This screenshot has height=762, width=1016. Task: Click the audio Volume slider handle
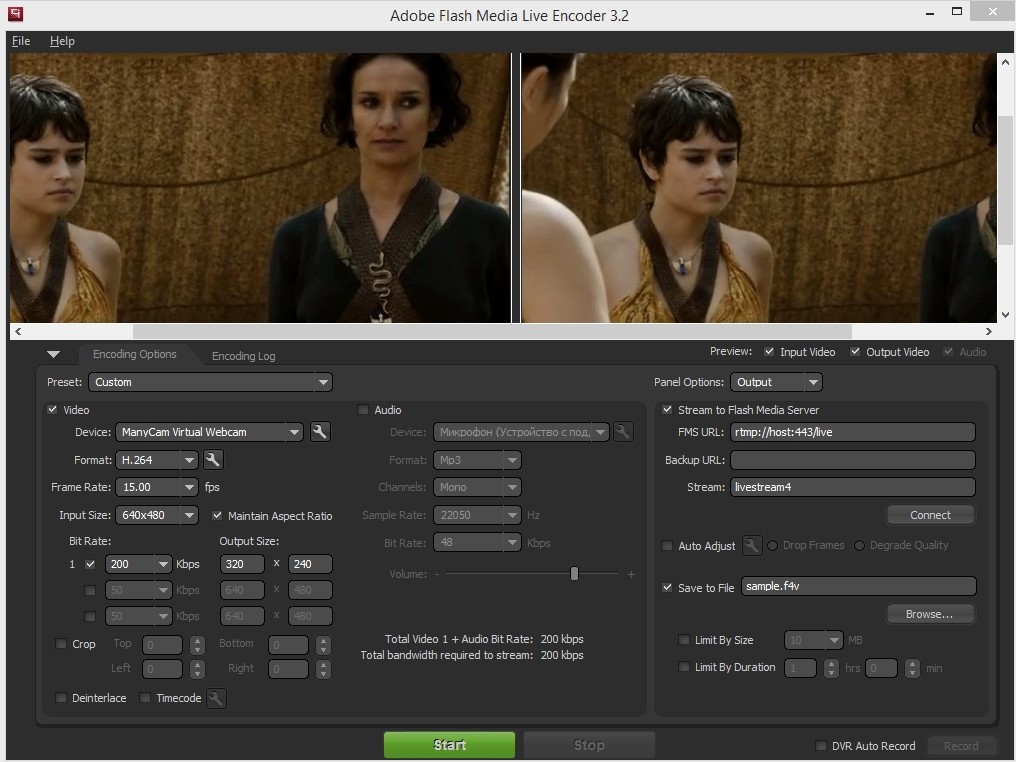(x=574, y=573)
